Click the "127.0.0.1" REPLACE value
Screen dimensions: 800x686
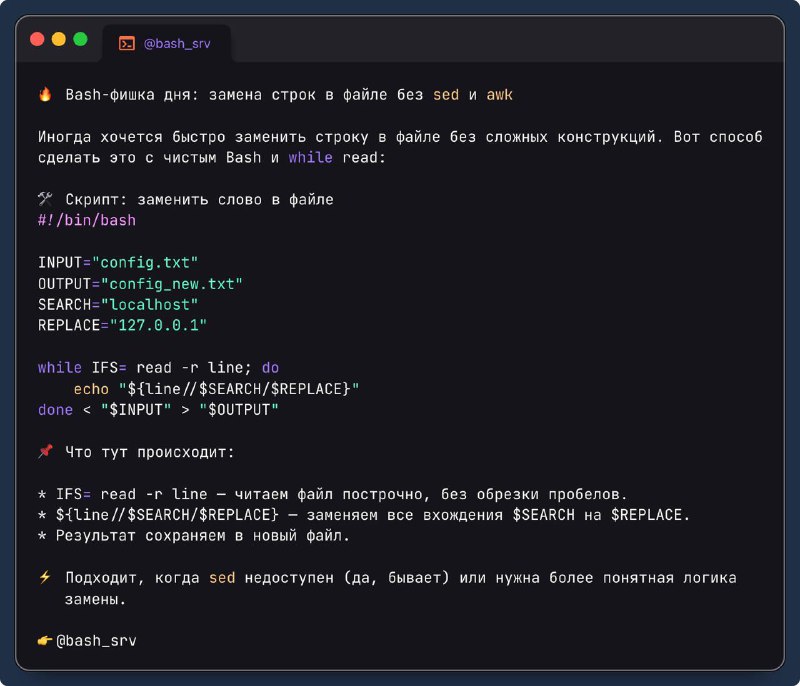coord(158,325)
